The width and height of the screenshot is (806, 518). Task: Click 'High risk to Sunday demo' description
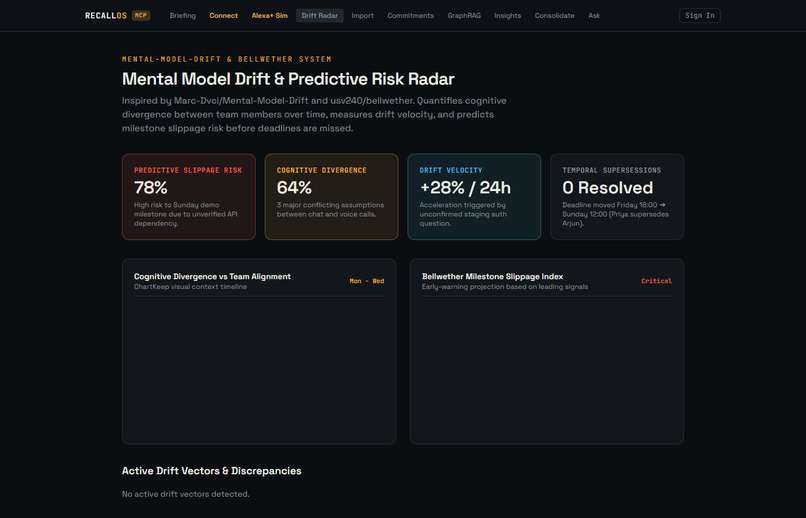(x=186, y=214)
